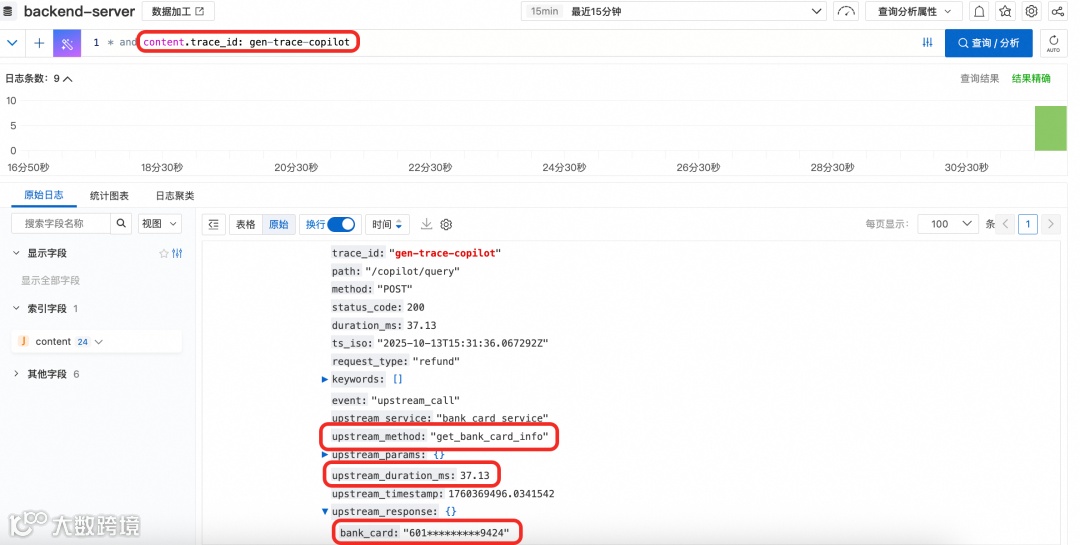
Task: Expand the content field dropdown arrow
Action: [x=98, y=342]
